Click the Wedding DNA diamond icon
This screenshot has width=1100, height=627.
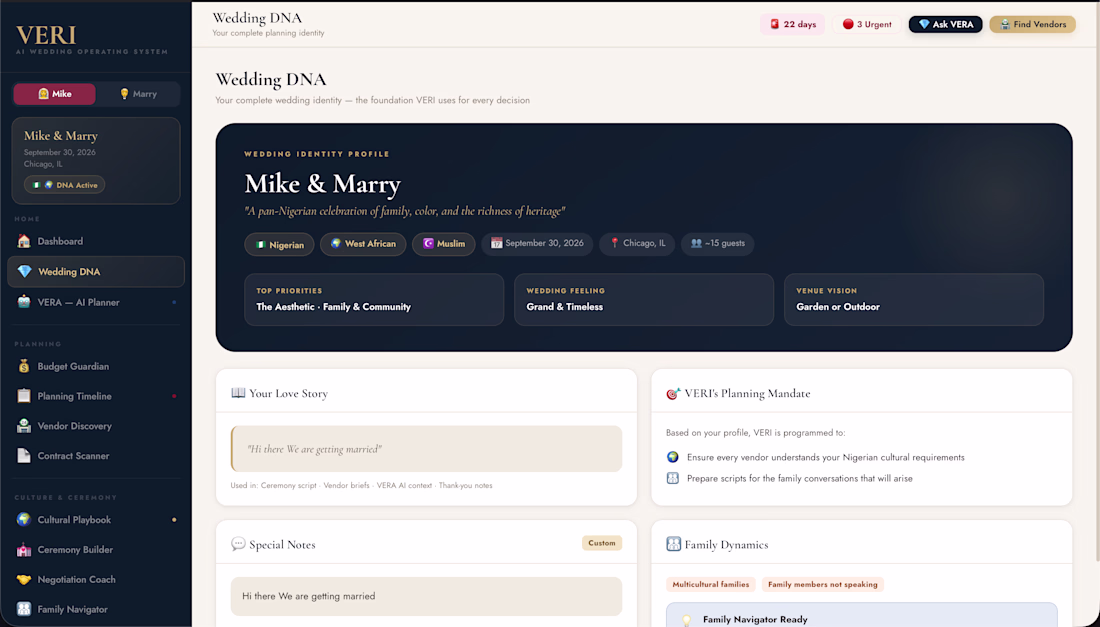(25, 271)
